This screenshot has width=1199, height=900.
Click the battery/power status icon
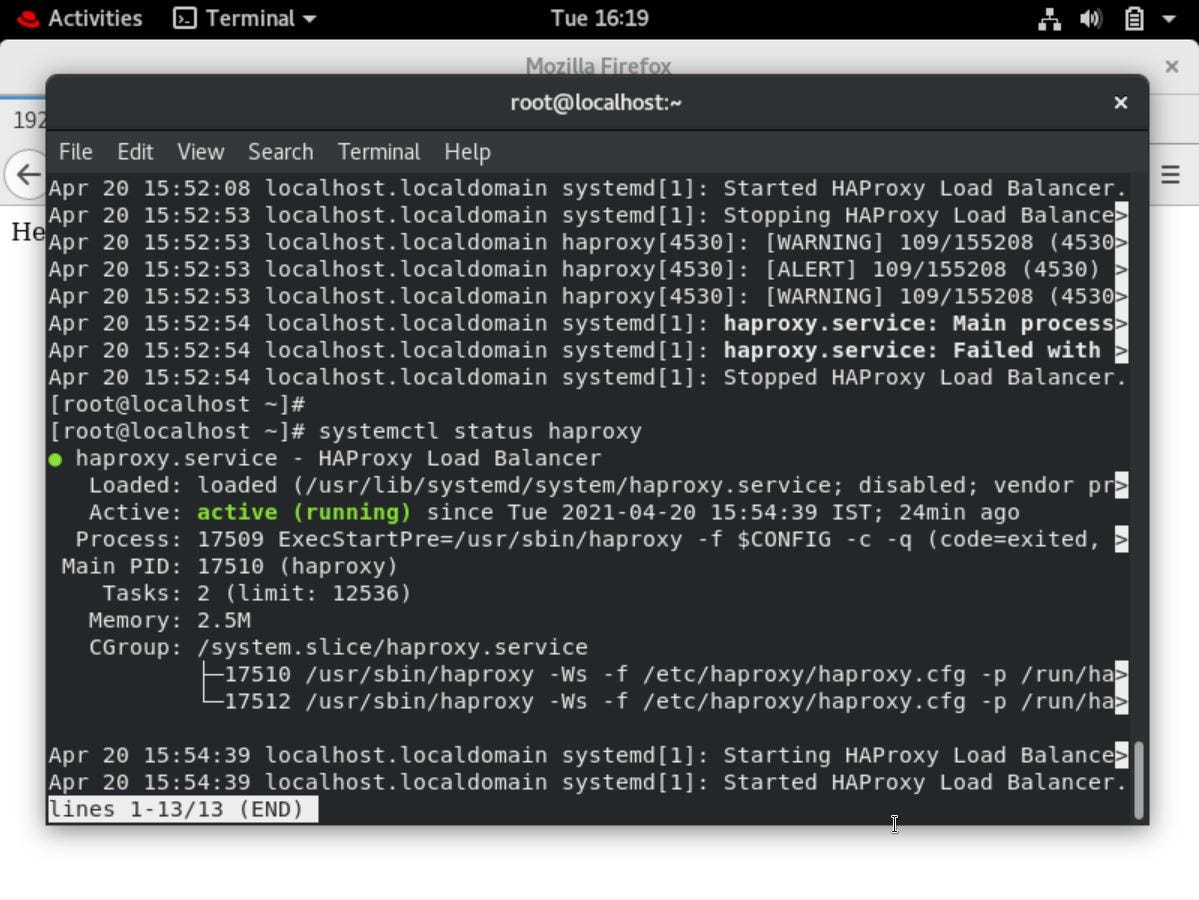pyautogui.click(x=1134, y=18)
